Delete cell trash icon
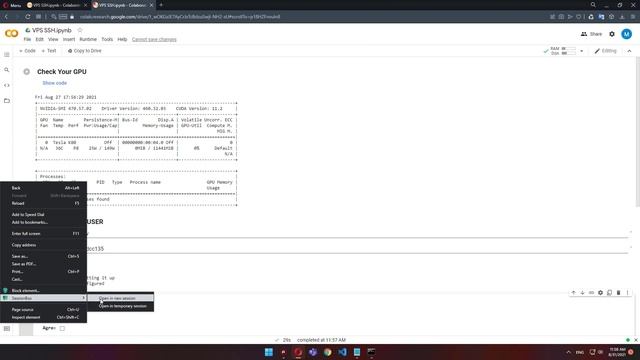 coord(618,293)
